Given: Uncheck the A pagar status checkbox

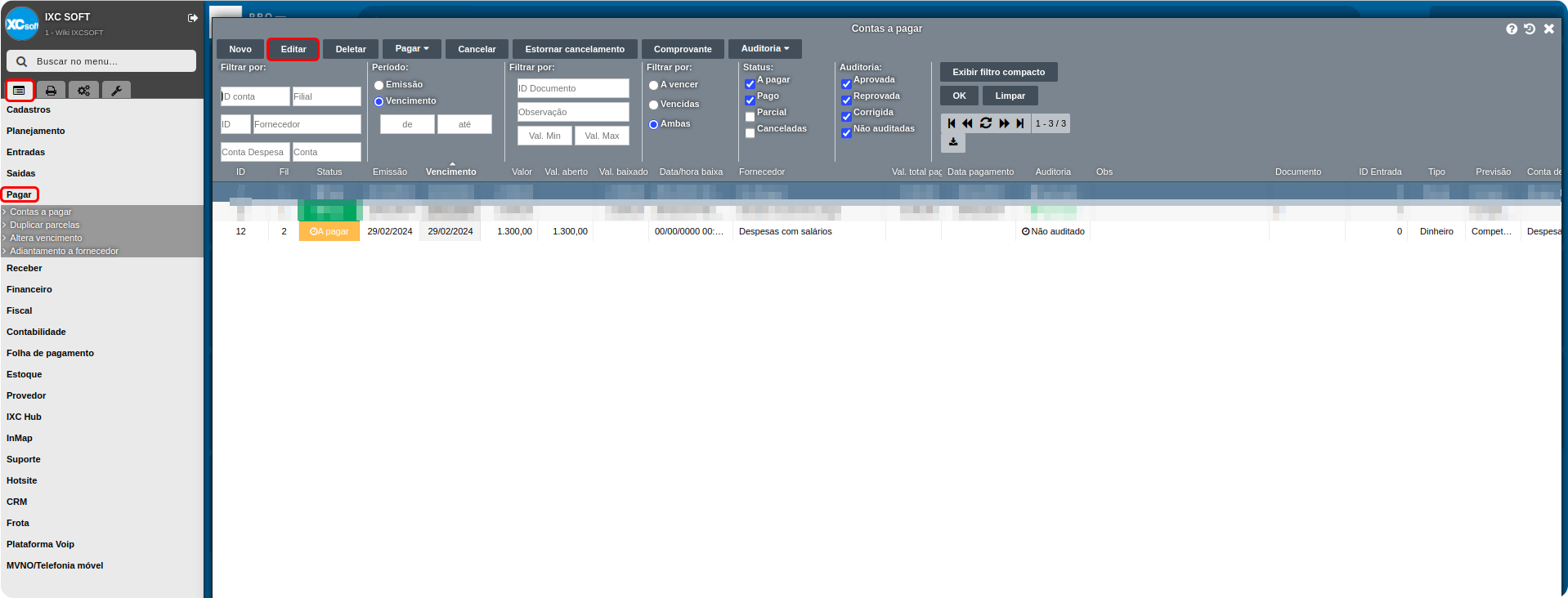Looking at the screenshot, I should pos(750,84).
